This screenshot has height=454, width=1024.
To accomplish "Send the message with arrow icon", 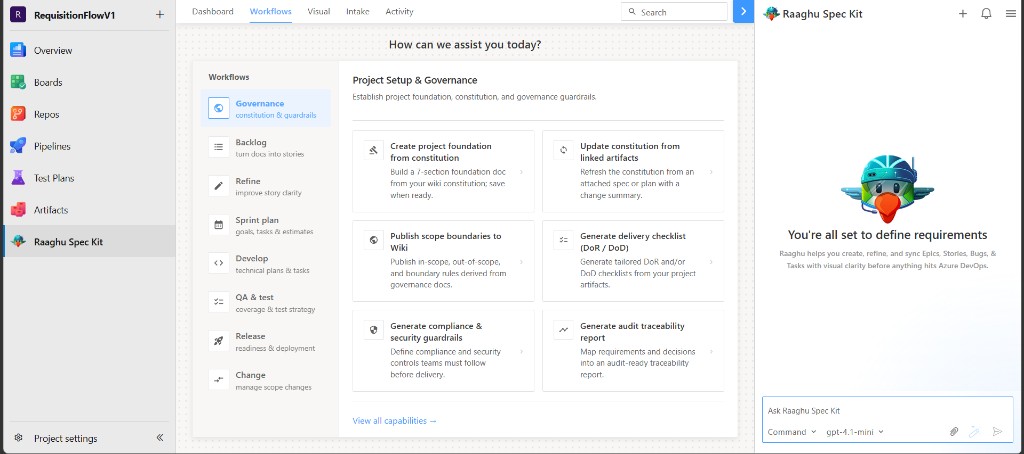I will coord(997,432).
